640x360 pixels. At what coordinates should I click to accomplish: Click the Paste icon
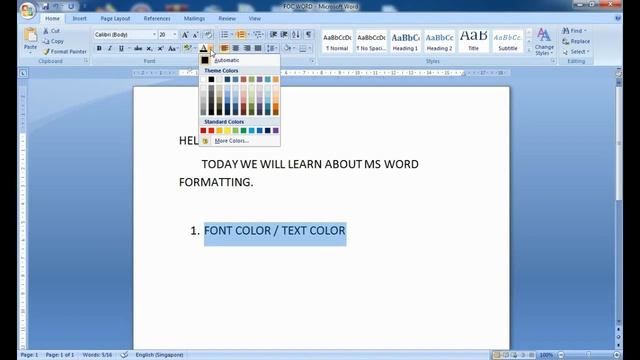pyautogui.click(x=30, y=36)
